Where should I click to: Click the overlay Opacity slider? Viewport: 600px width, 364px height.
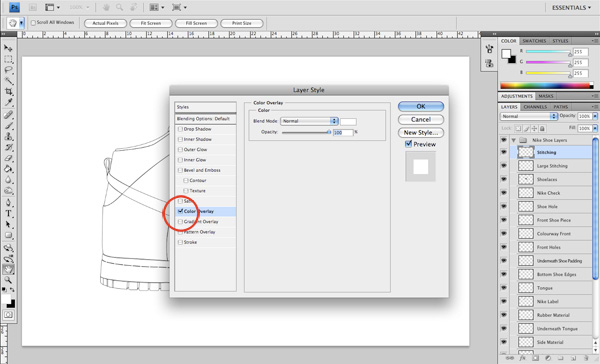click(307, 132)
